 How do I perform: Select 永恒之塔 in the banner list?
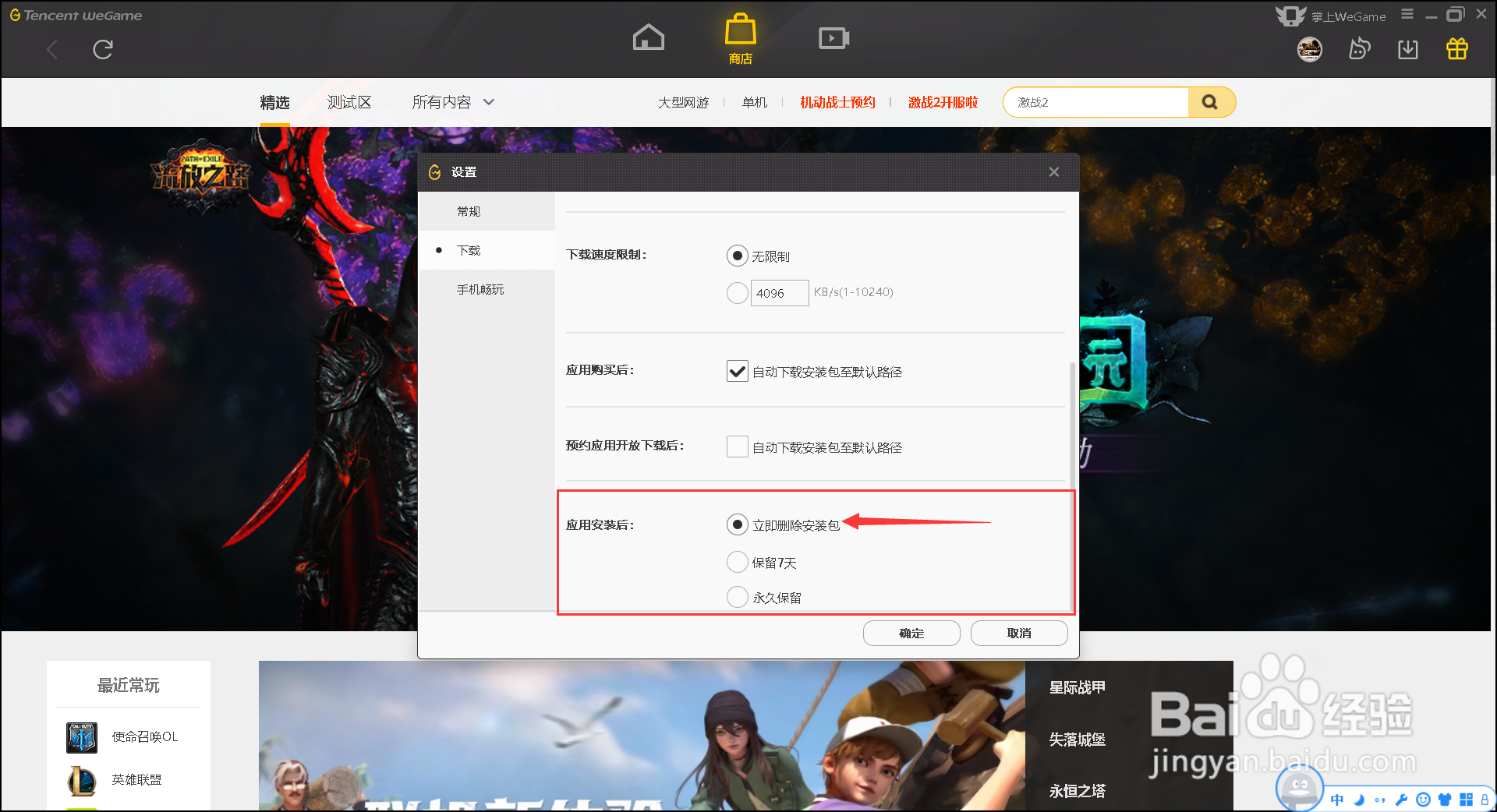click(1077, 791)
